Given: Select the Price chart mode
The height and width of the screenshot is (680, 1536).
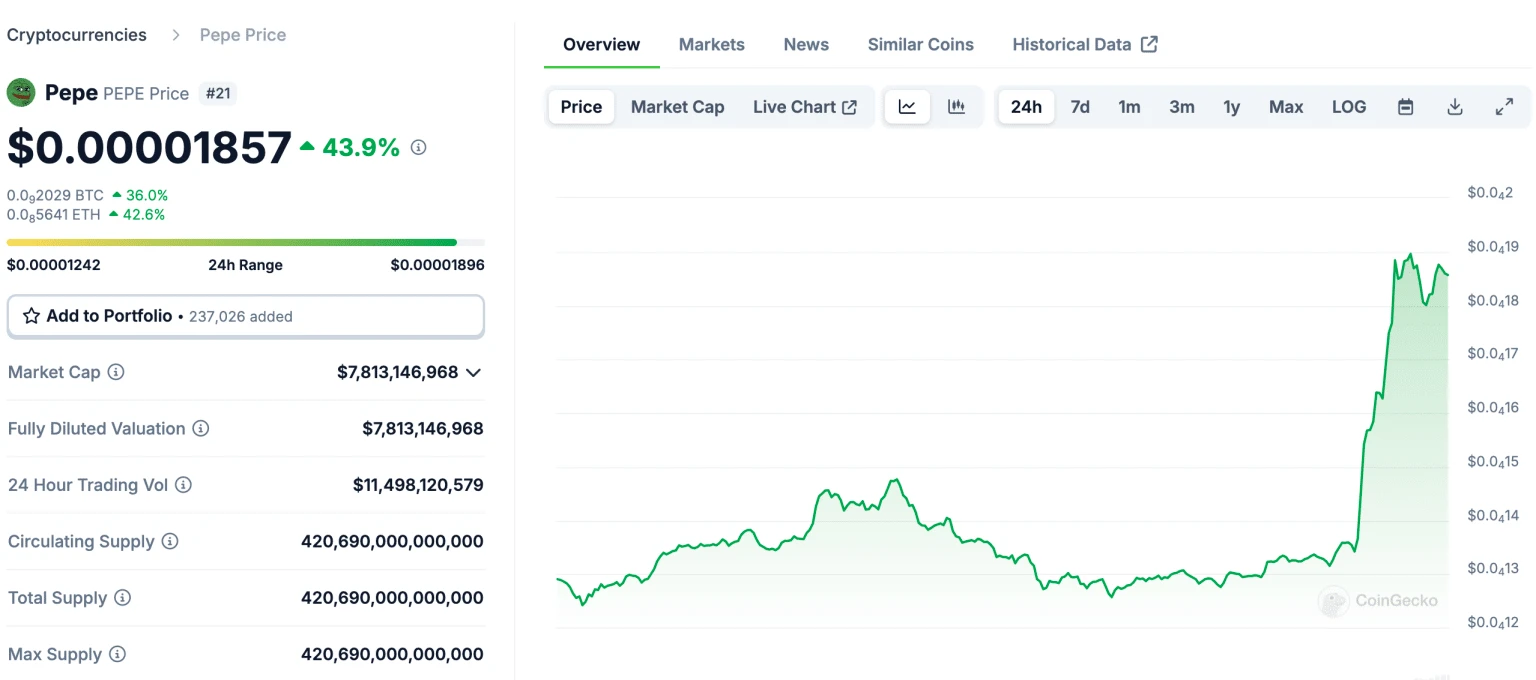Looking at the screenshot, I should (x=581, y=107).
